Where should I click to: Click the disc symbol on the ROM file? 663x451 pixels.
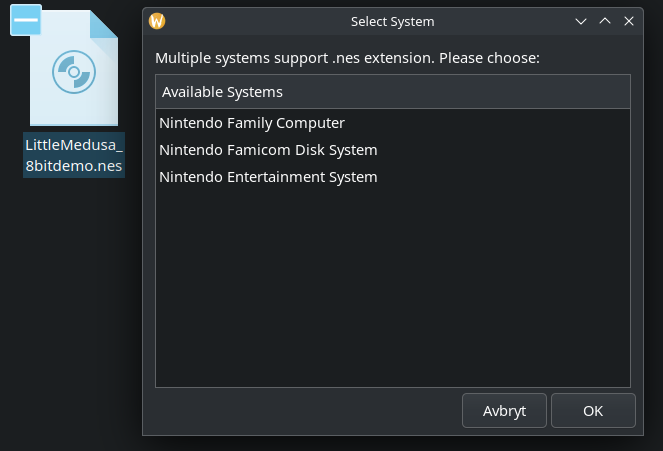(73, 70)
